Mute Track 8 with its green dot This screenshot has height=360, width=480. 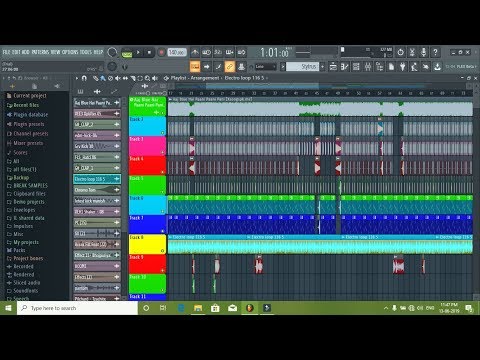pyautogui.click(x=163, y=251)
